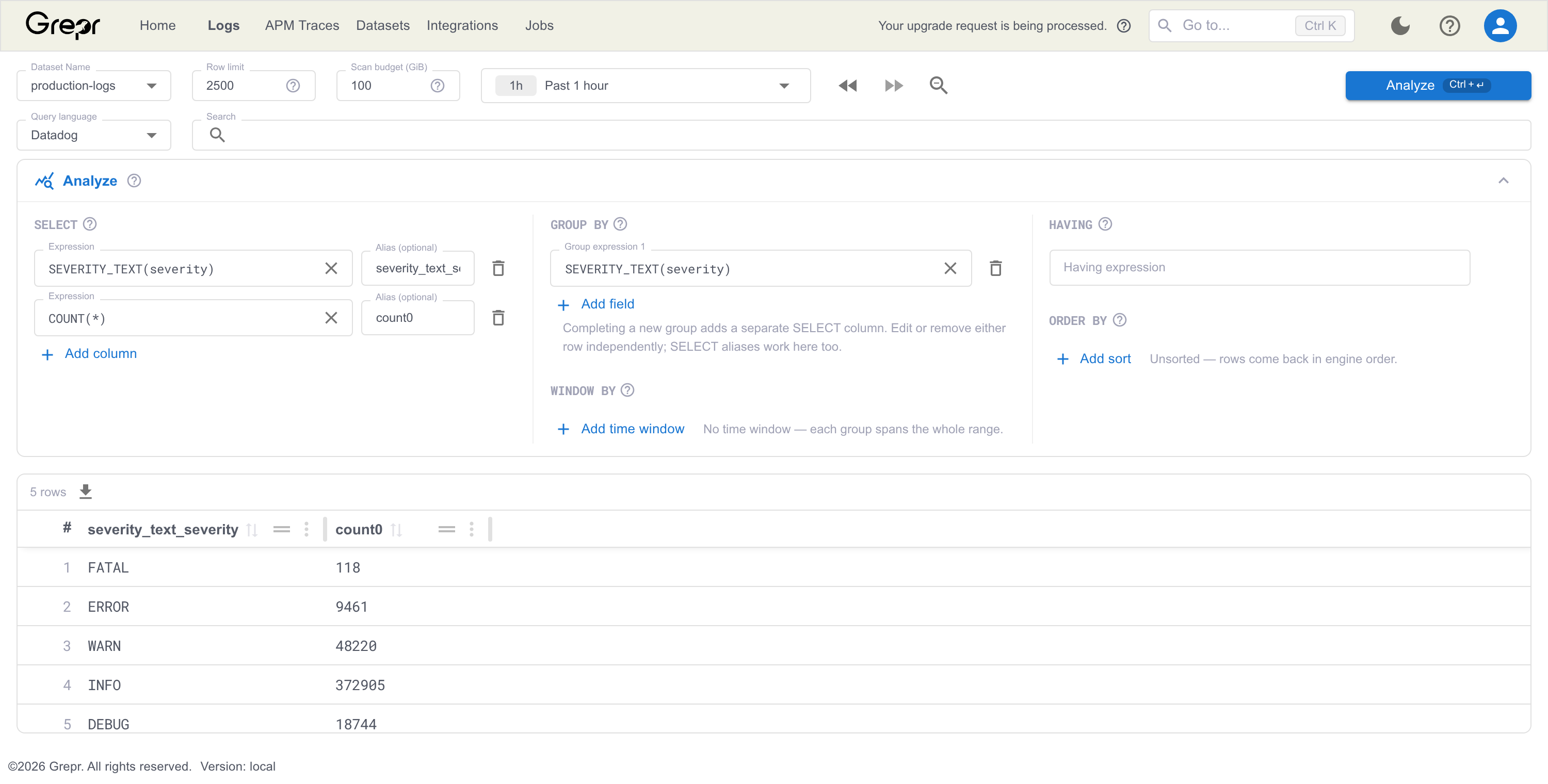This screenshot has width=1548, height=784.
Task: Select the DEBUG result row
Action: click(x=774, y=718)
